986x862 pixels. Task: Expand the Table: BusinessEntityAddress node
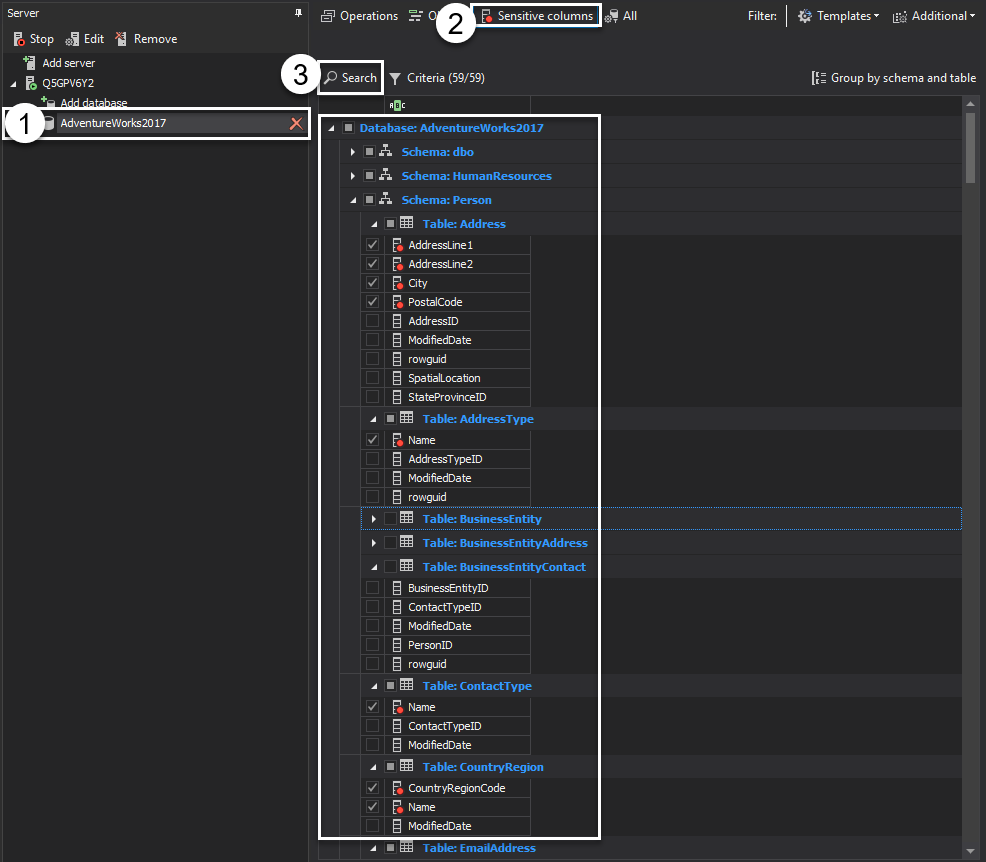[374, 543]
